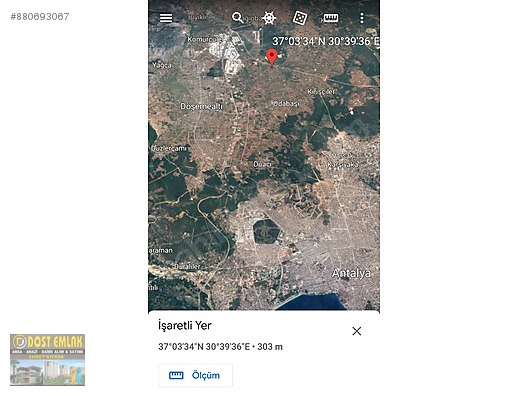
Task: Open the Voyager ship wheel icon
Action: (269, 18)
